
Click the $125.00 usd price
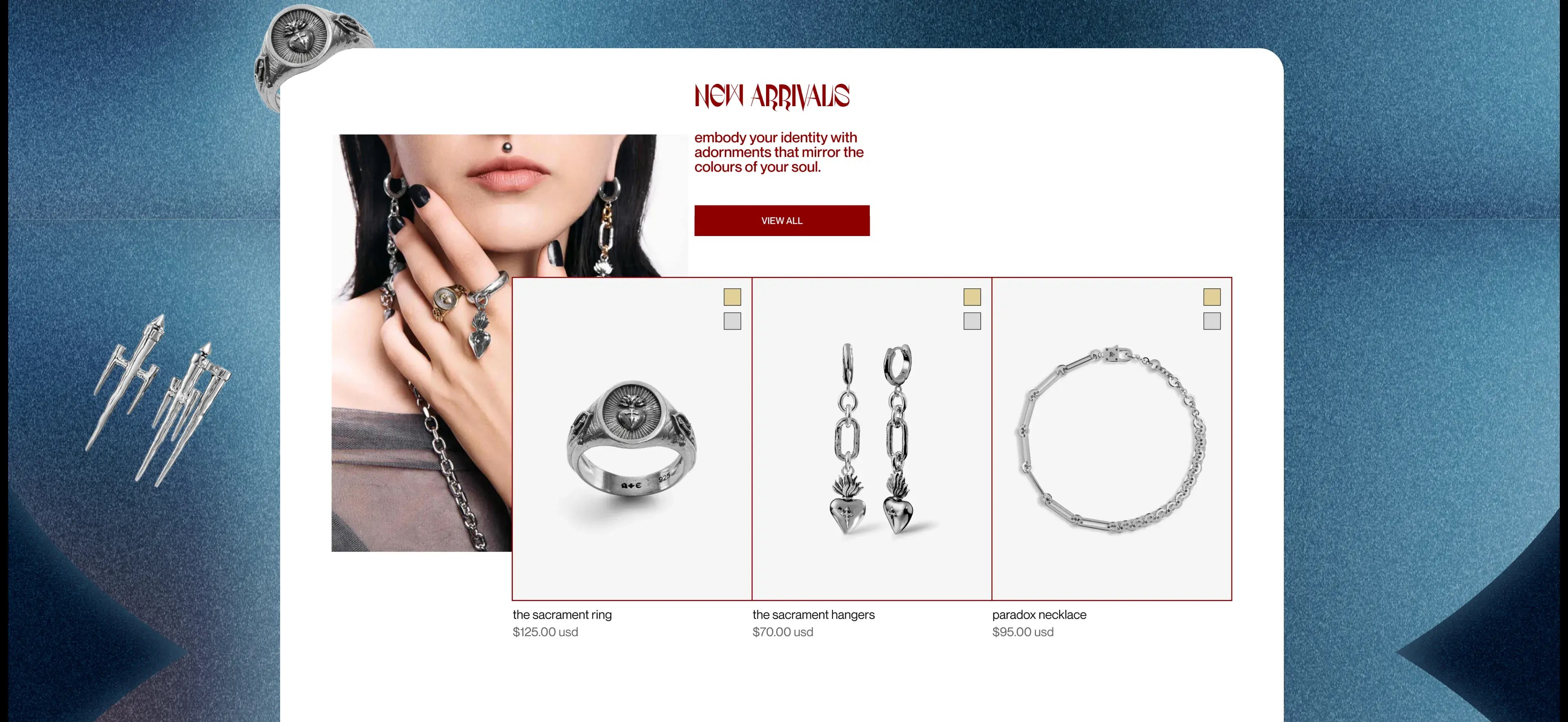546,632
